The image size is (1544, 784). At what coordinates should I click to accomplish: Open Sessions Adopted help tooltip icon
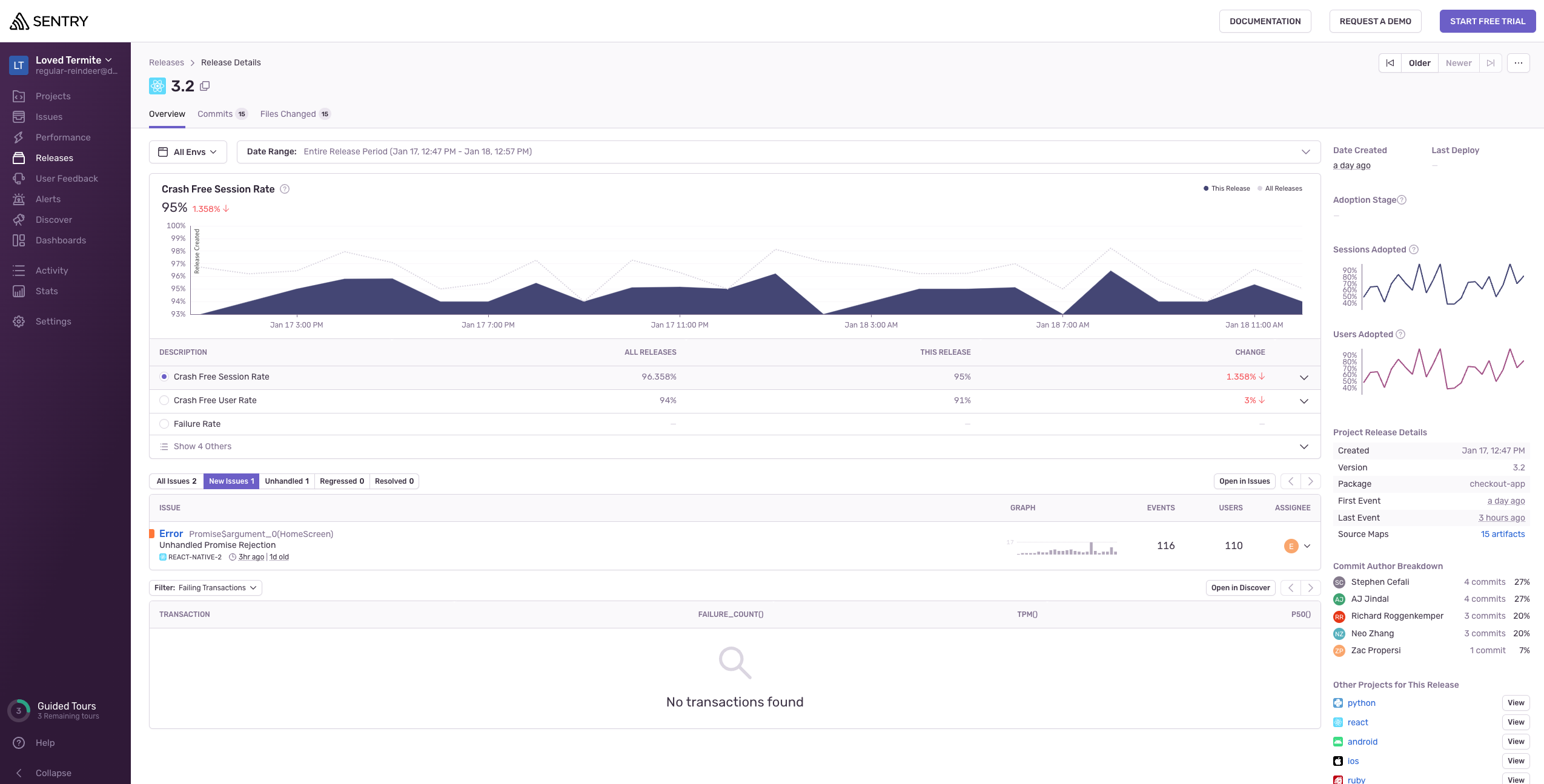[1414, 249]
